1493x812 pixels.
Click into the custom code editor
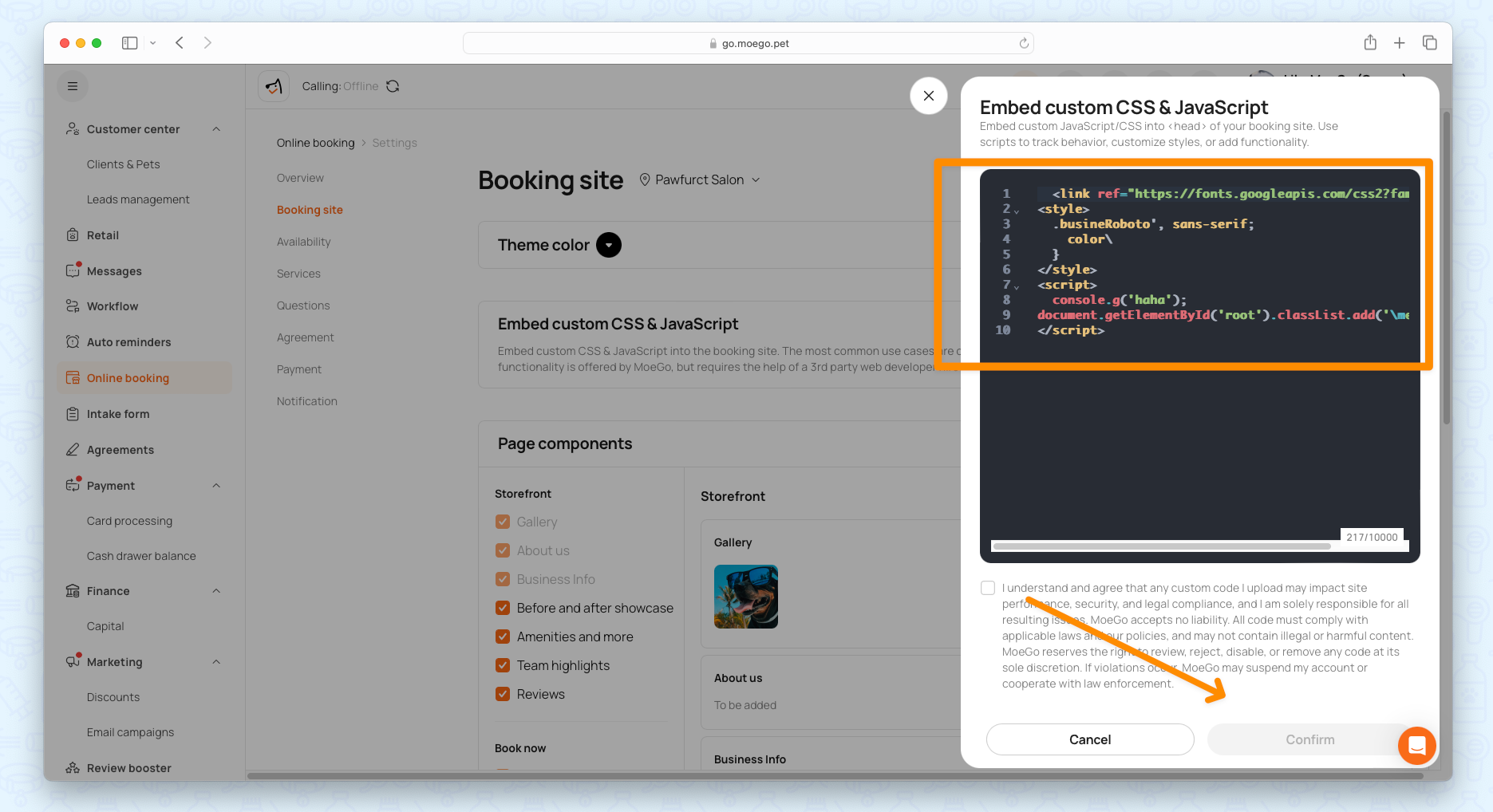point(1200,365)
